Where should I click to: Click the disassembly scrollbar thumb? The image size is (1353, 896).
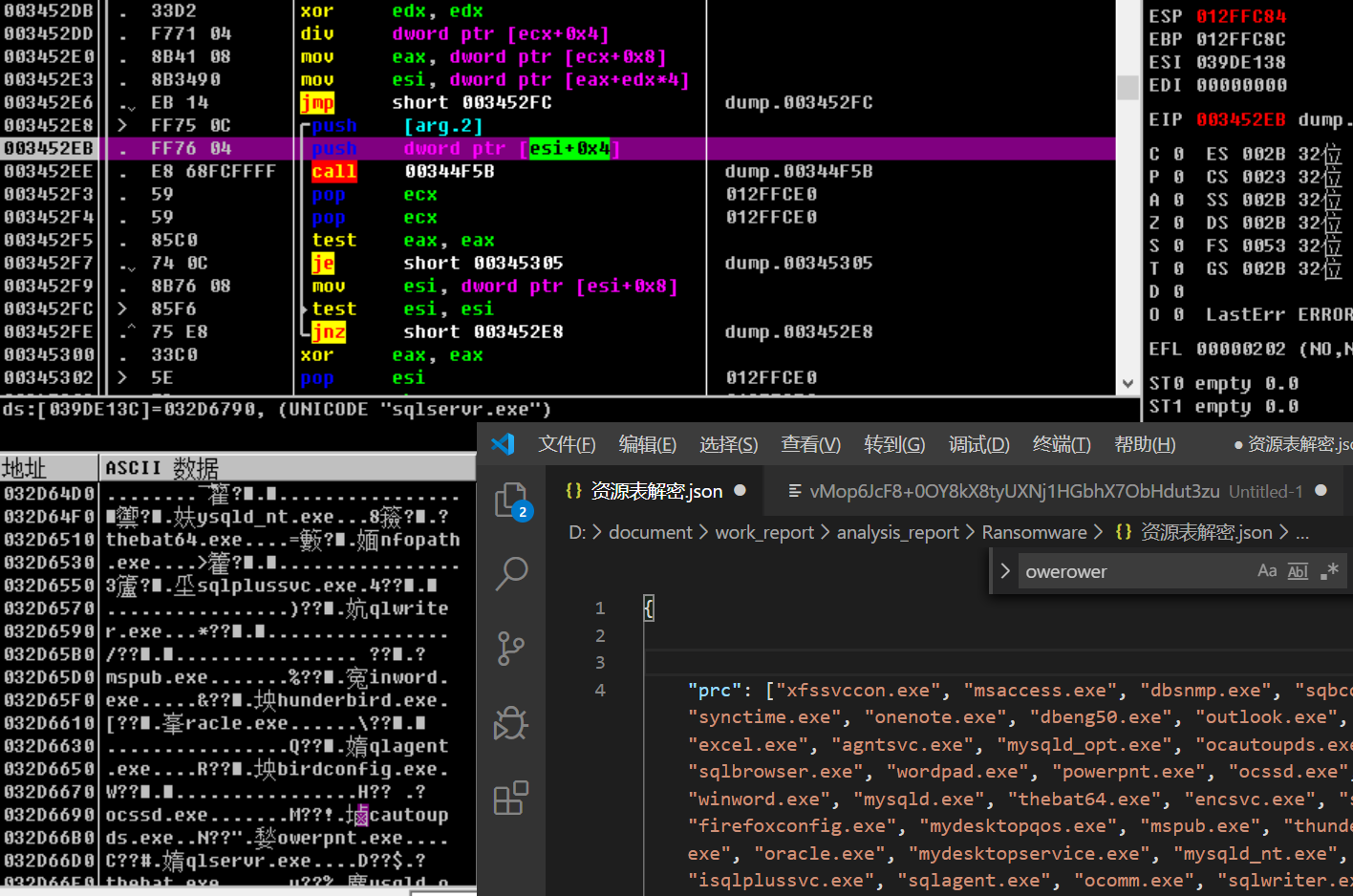point(1127,87)
